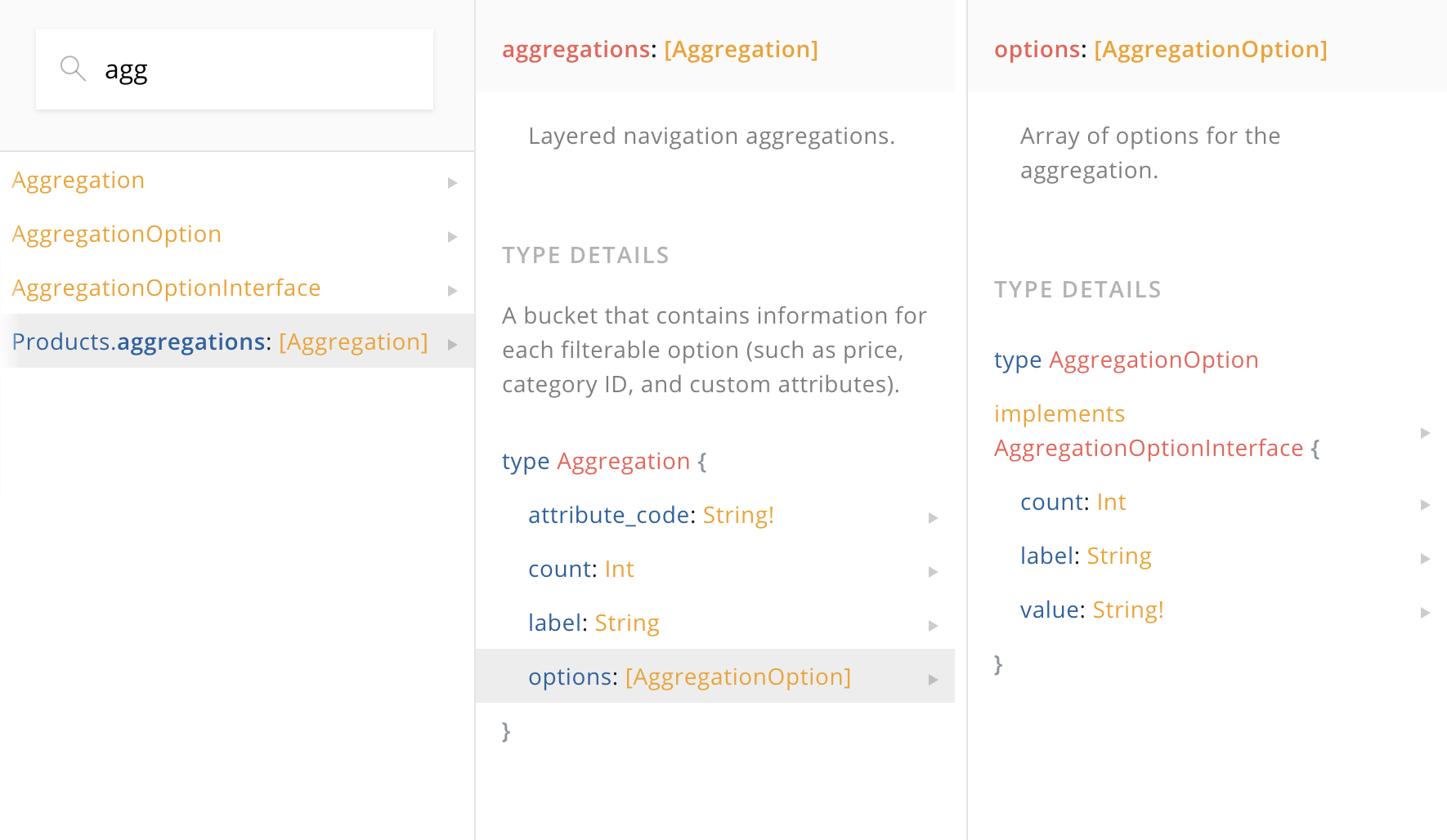The image size is (1447, 840).
Task: Click [AggregationOption] link in options header
Action: [x=1210, y=50]
